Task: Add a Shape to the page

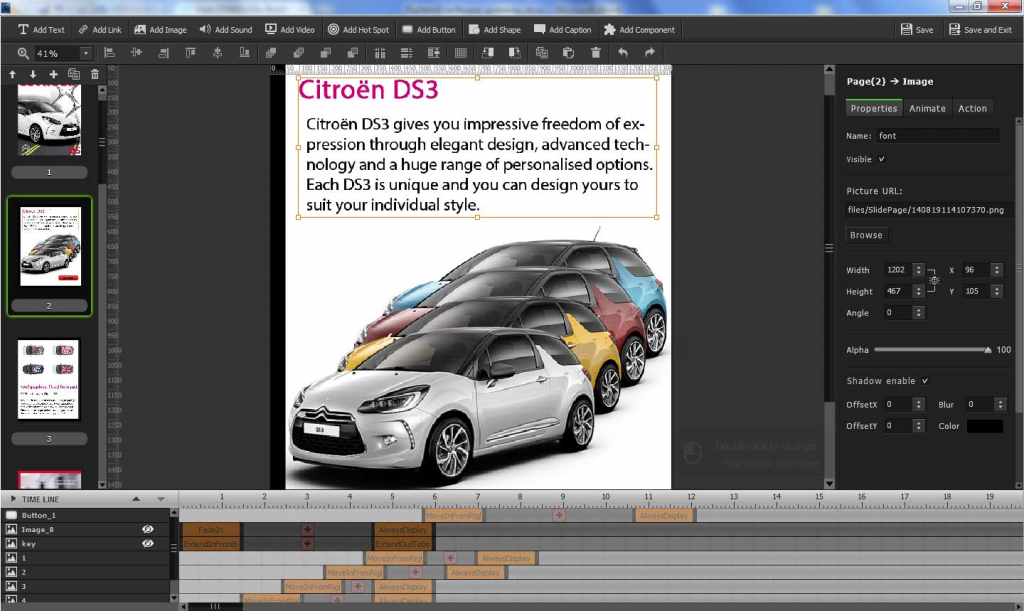Action: [494, 29]
